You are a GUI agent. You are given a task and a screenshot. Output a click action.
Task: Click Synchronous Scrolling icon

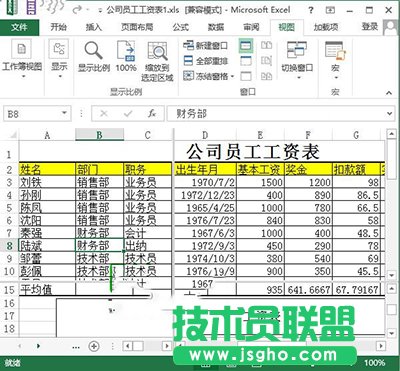point(266,61)
